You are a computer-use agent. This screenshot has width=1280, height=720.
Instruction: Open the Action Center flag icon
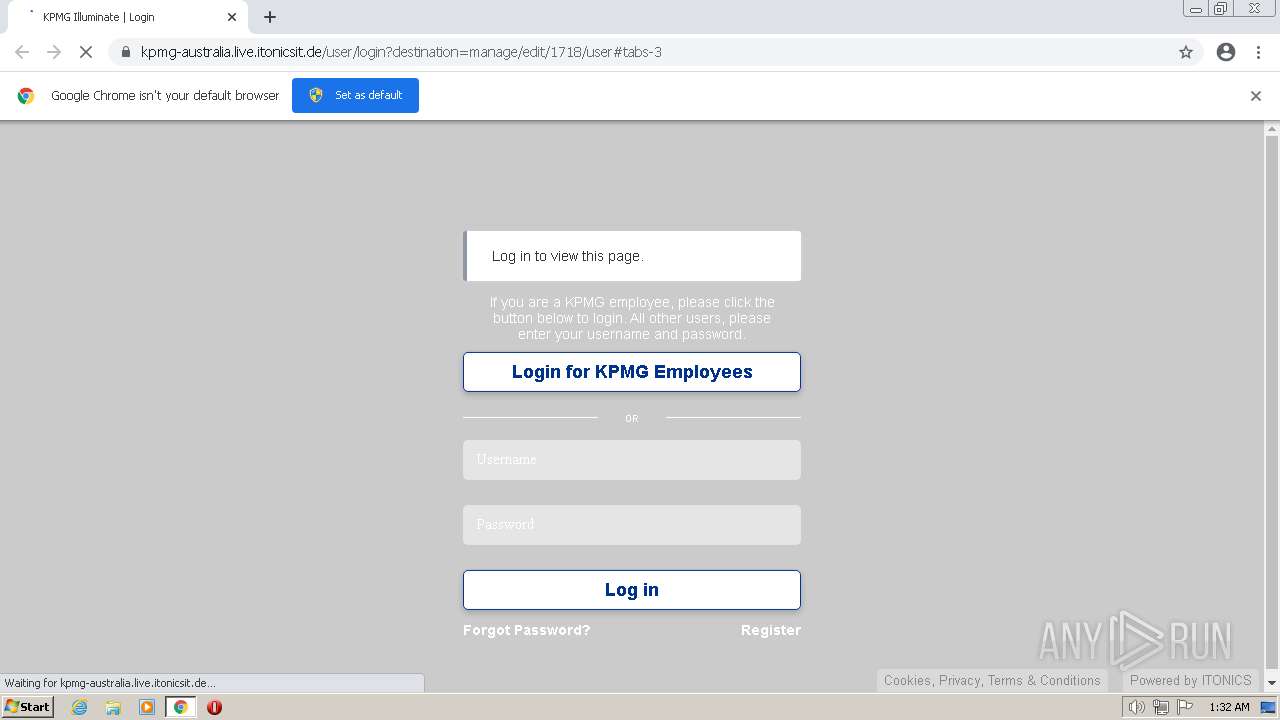tap(1185, 707)
